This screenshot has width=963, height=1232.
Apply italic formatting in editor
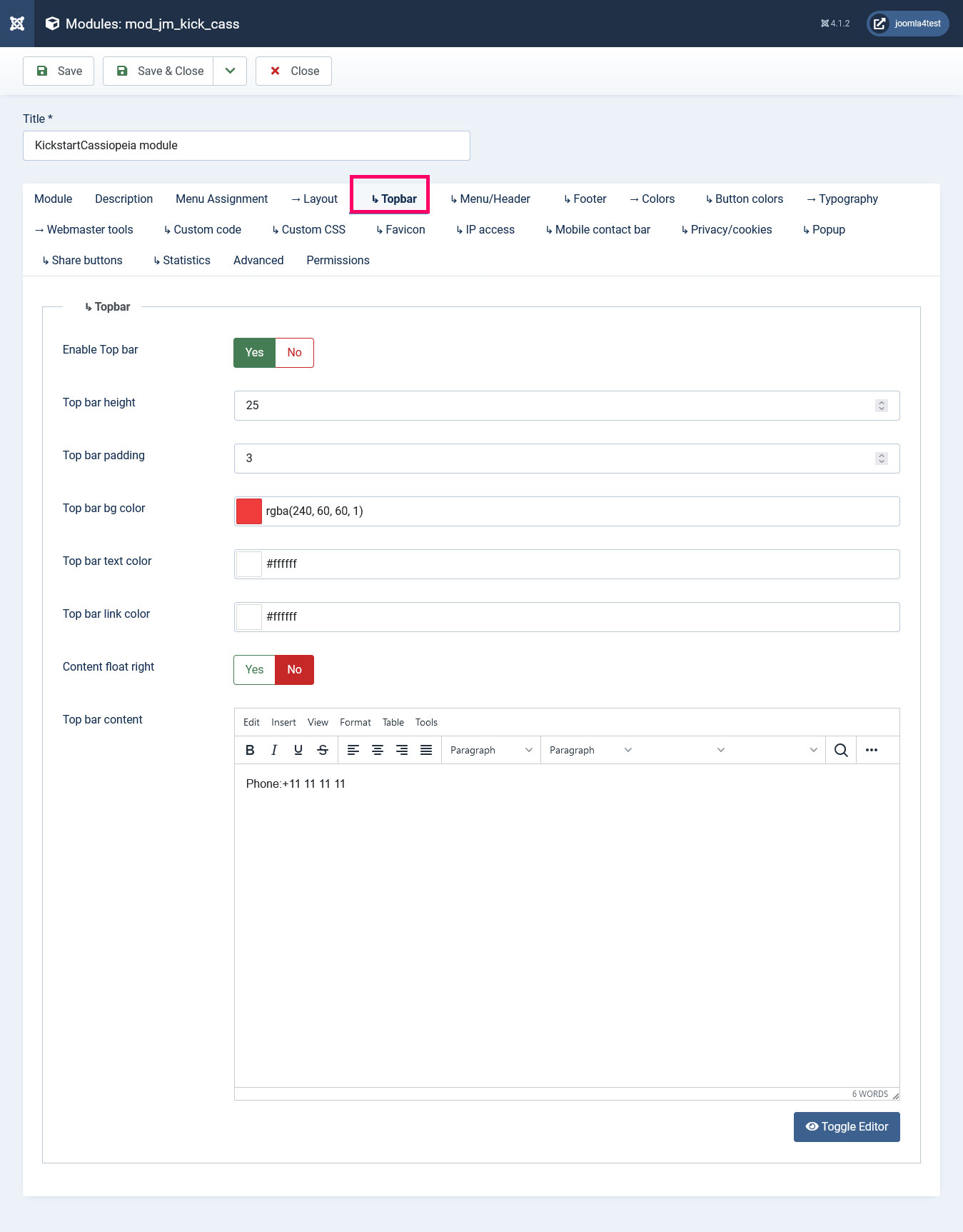(x=274, y=750)
